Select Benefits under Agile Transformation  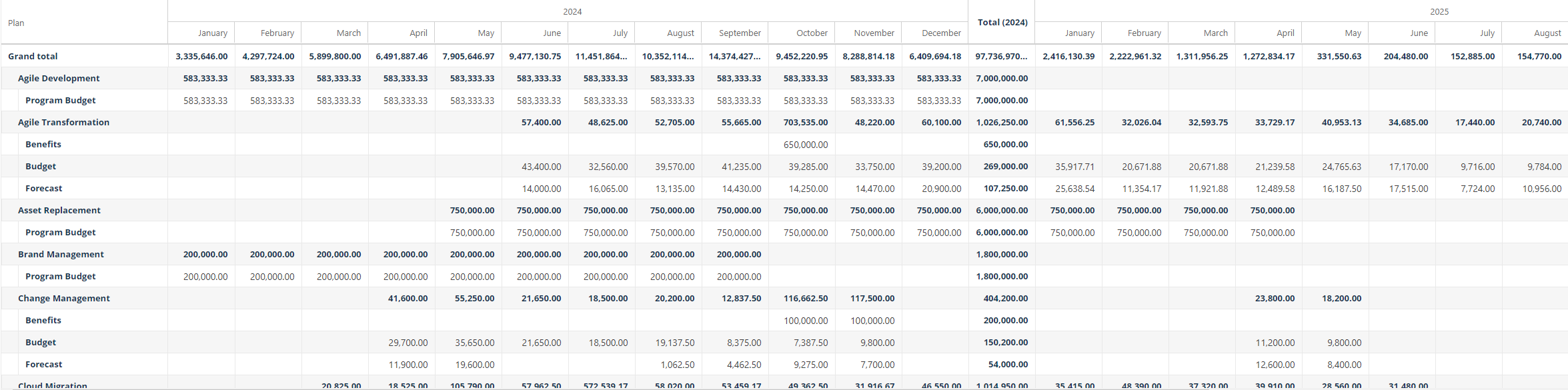click(x=43, y=144)
